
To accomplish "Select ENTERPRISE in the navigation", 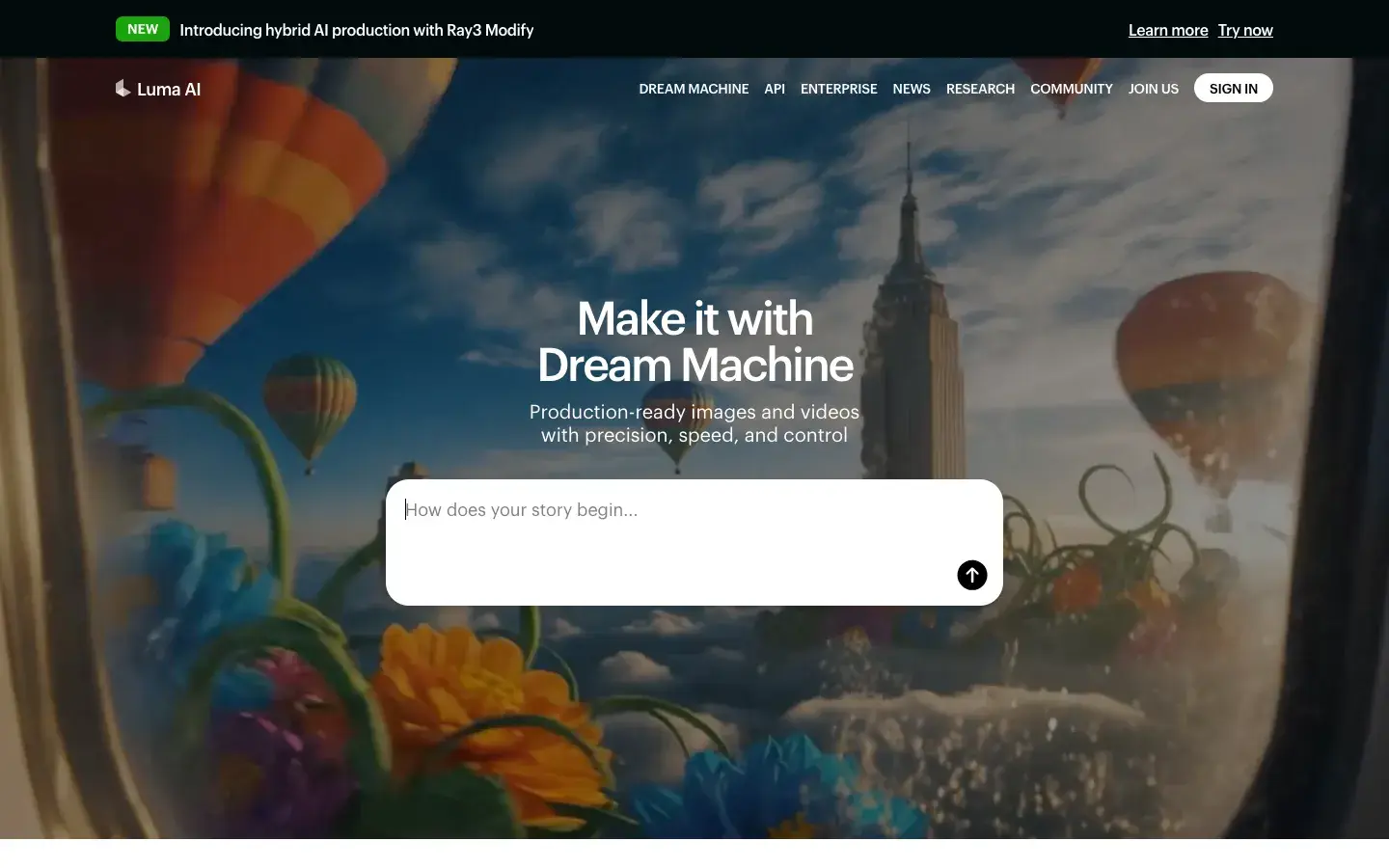I will 838,89.
